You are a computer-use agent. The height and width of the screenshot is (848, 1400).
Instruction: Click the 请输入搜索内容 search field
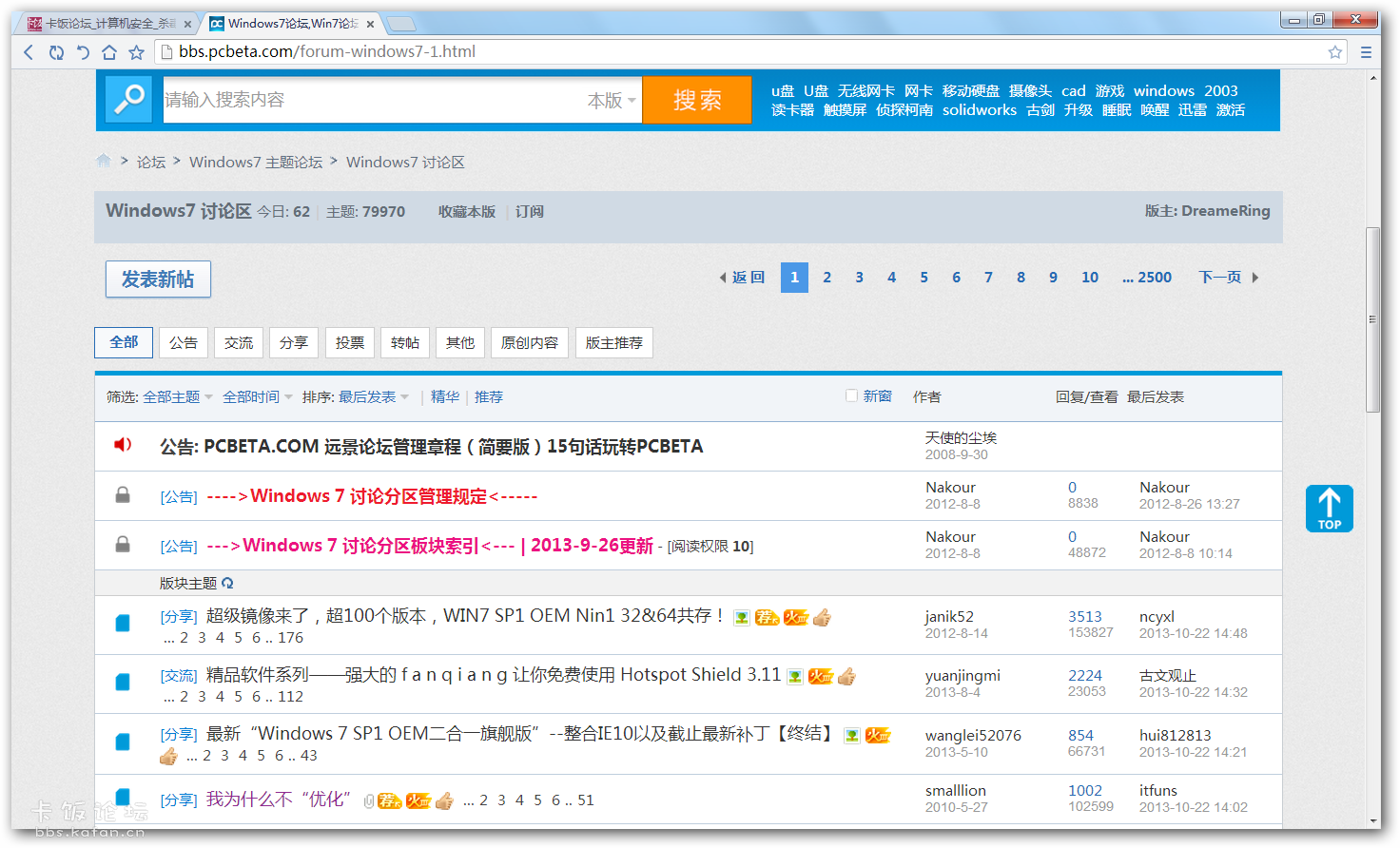point(373,100)
